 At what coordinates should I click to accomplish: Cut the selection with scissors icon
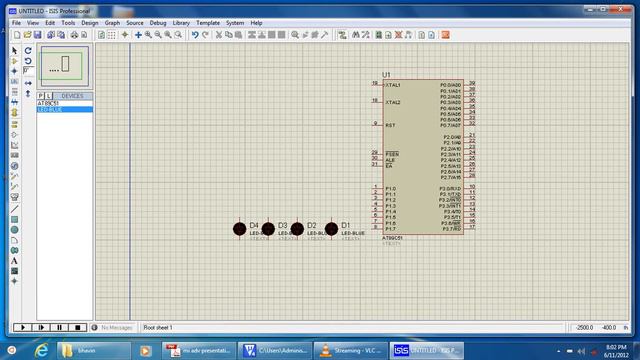(x=219, y=35)
